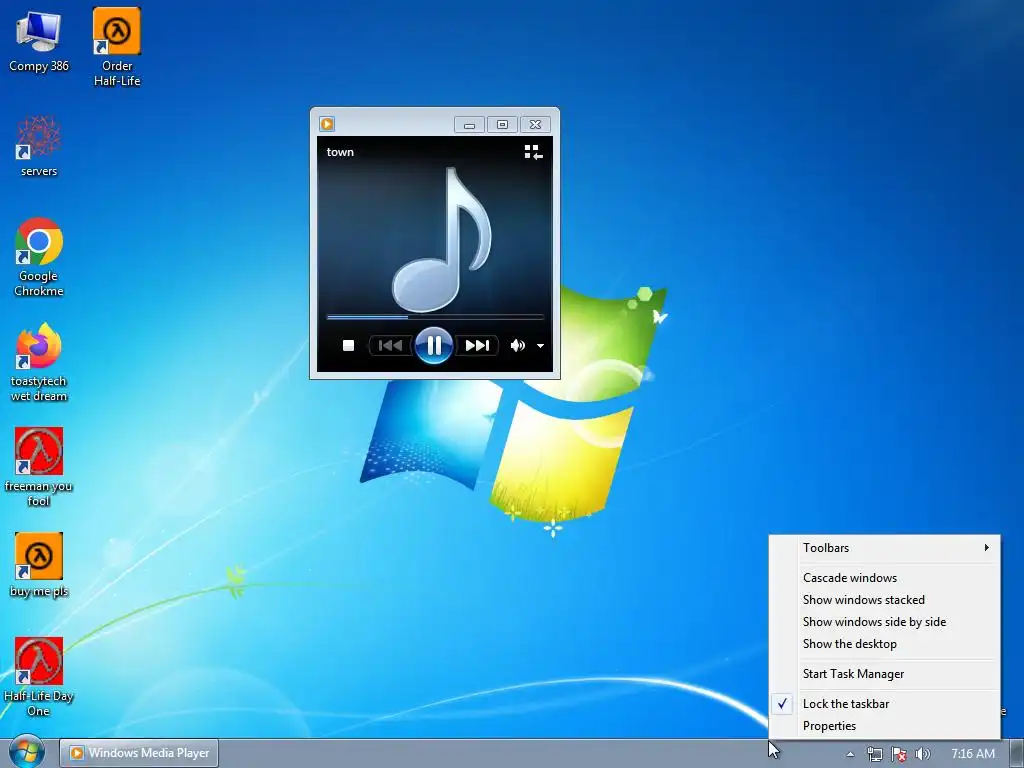Close the Windows Media Player window
Image resolution: width=1024 pixels, height=768 pixels.
[536, 125]
